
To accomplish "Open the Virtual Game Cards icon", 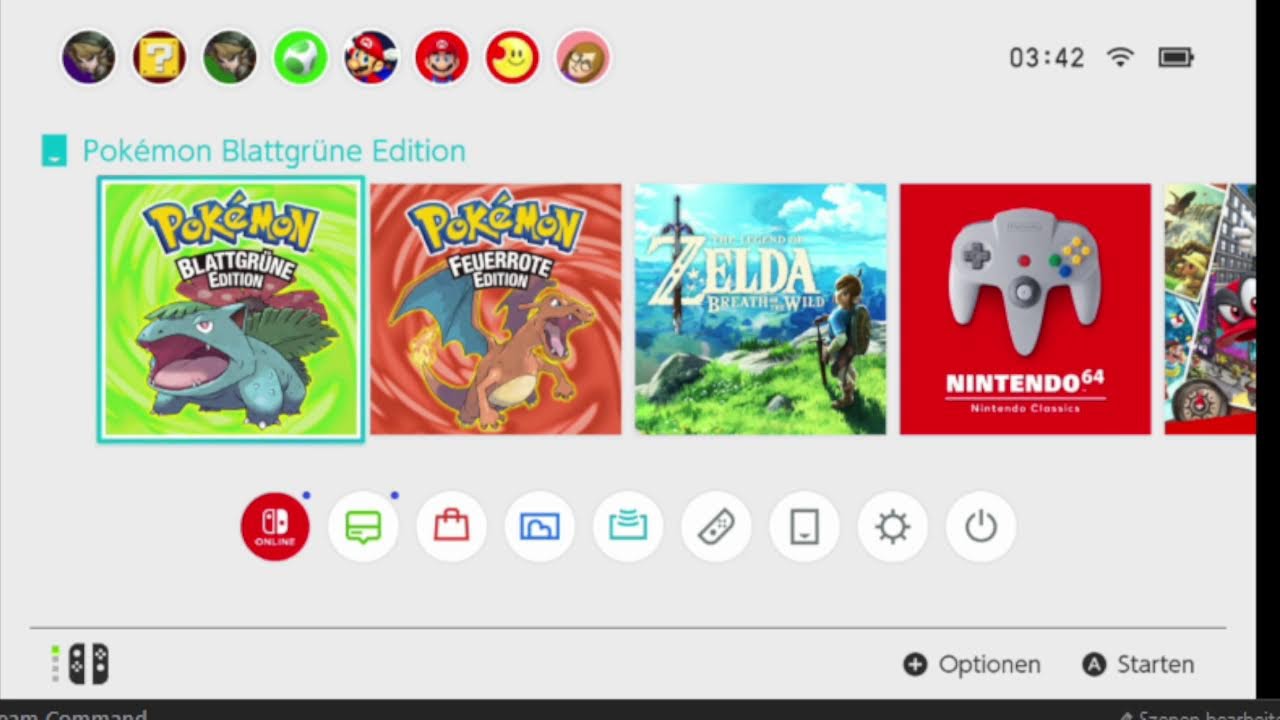I will [804, 526].
